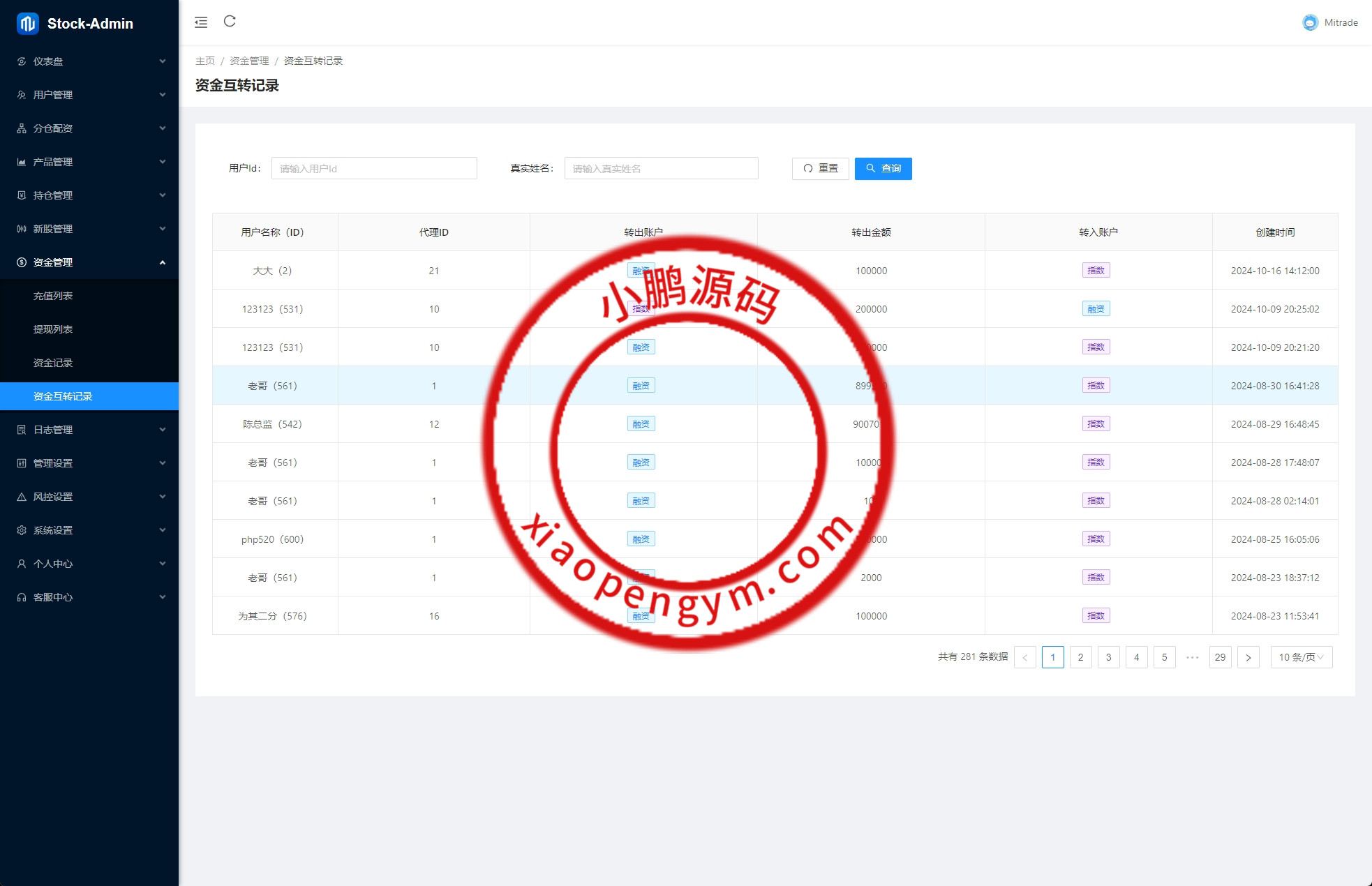1372x886 pixels.
Task: Click the 用户Id input field
Action: (x=374, y=168)
